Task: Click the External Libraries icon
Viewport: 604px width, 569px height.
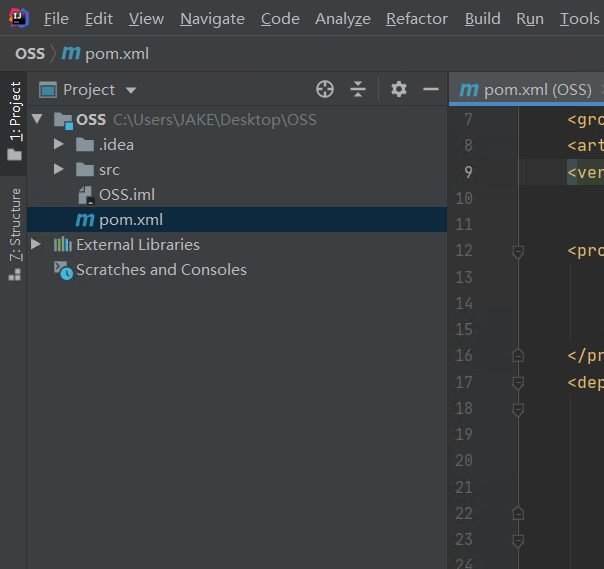Action: (62, 245)
